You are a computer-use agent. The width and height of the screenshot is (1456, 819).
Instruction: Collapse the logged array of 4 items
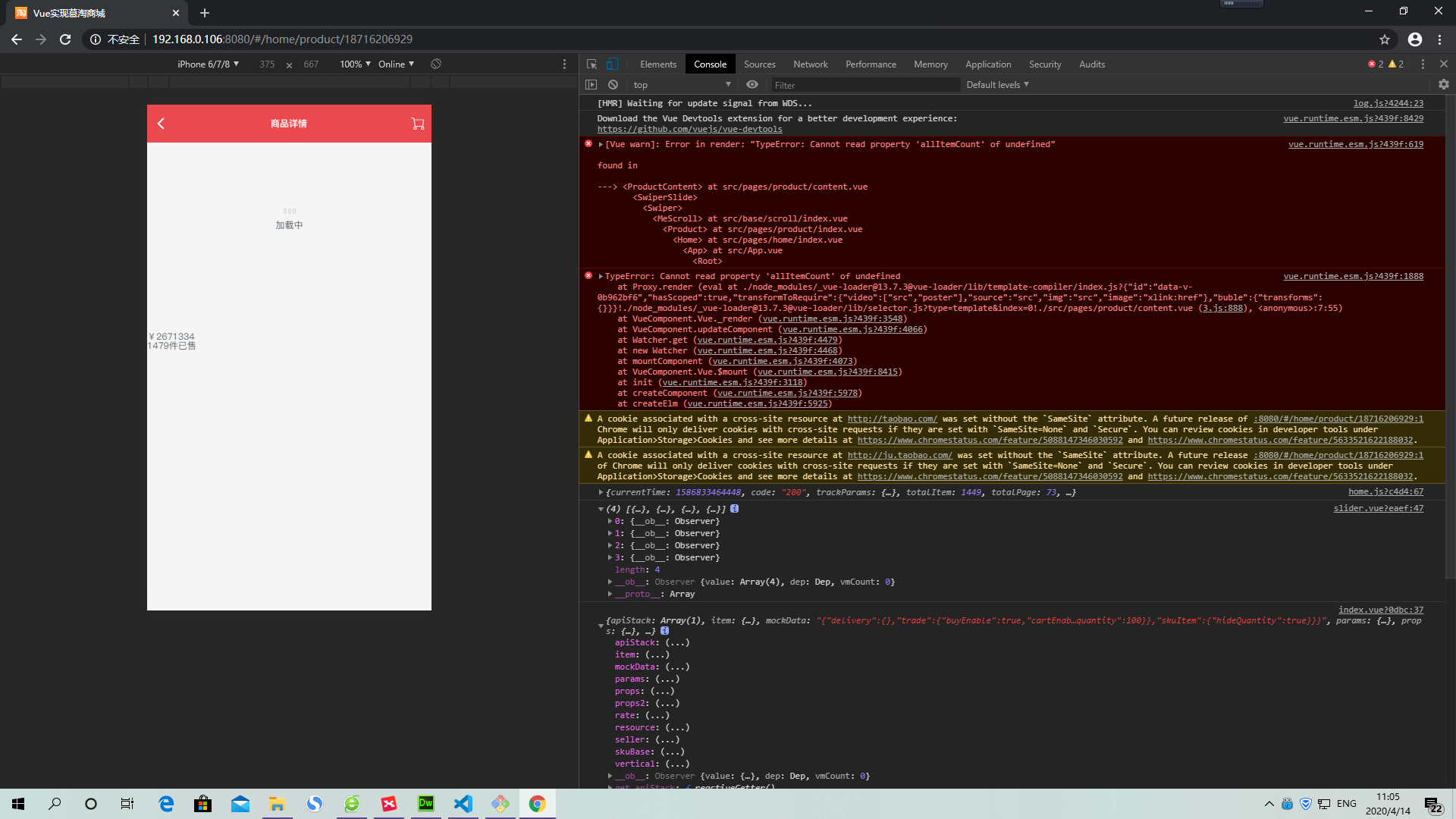[601, 509]
